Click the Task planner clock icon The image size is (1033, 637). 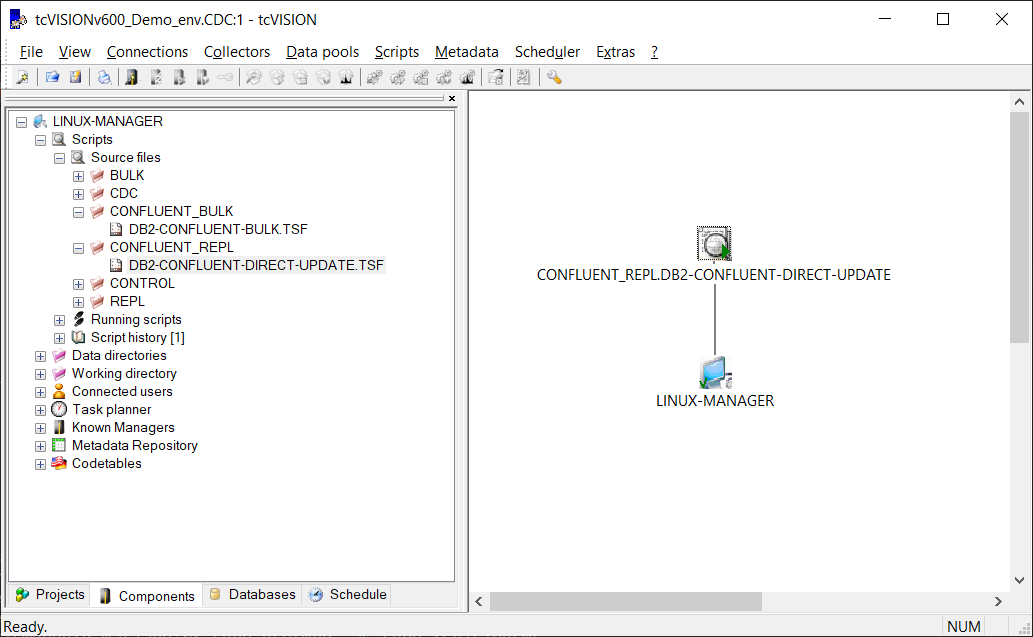[59, 410]
